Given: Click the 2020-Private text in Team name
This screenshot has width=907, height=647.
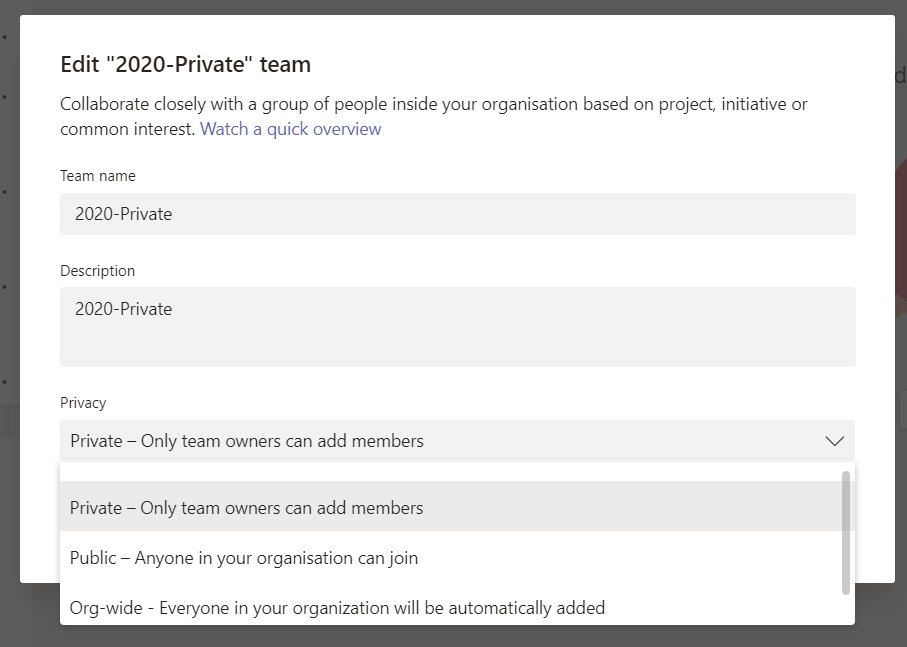Looking at the screenshot, I should [x=124, y=214].
